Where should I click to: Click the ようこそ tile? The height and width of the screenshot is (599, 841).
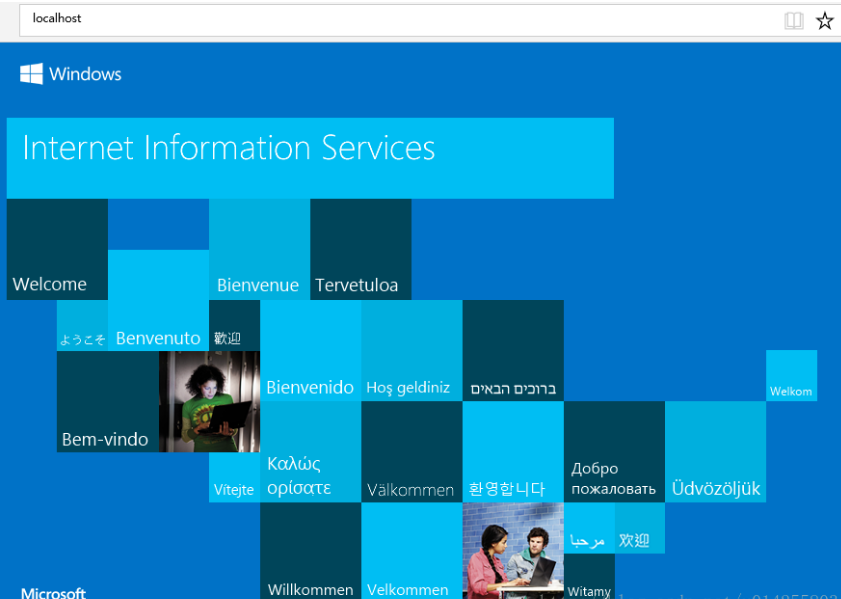[x=82, y=326]
